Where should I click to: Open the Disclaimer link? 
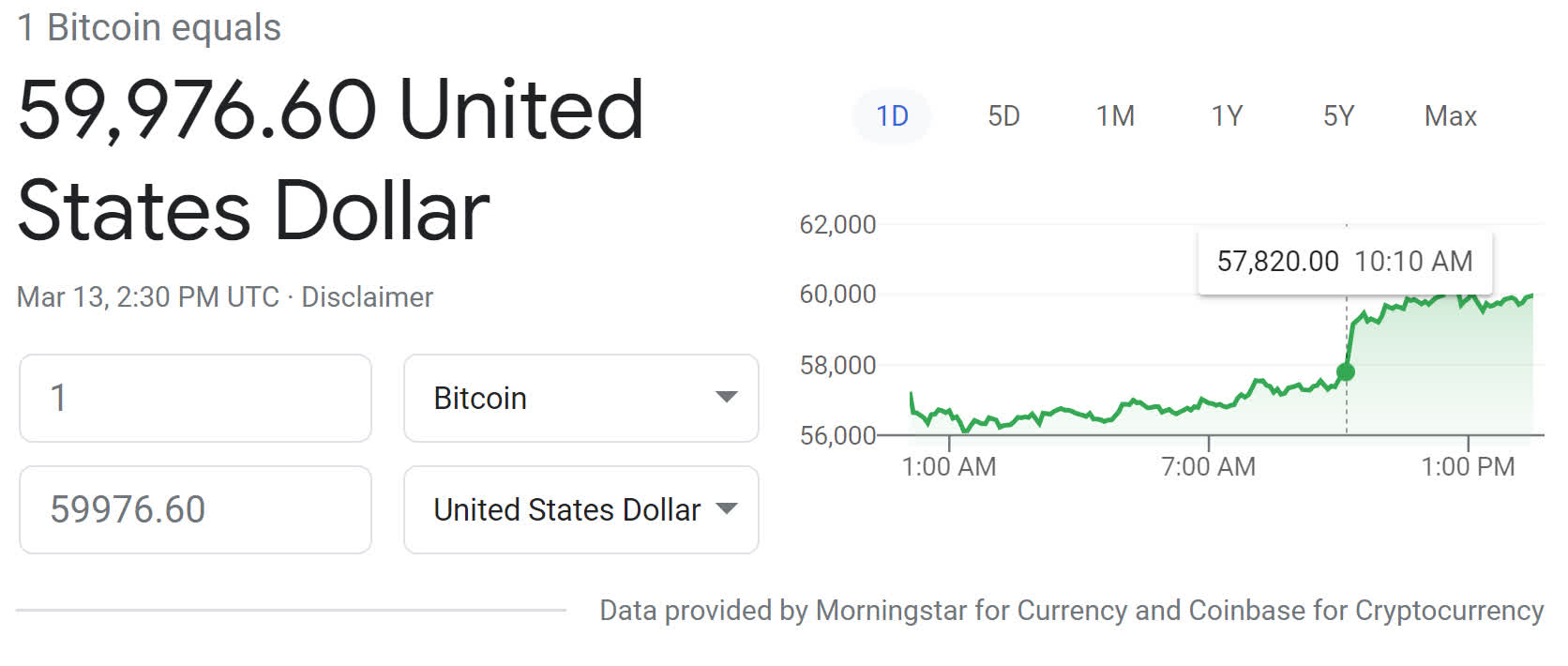click(367, 297)
